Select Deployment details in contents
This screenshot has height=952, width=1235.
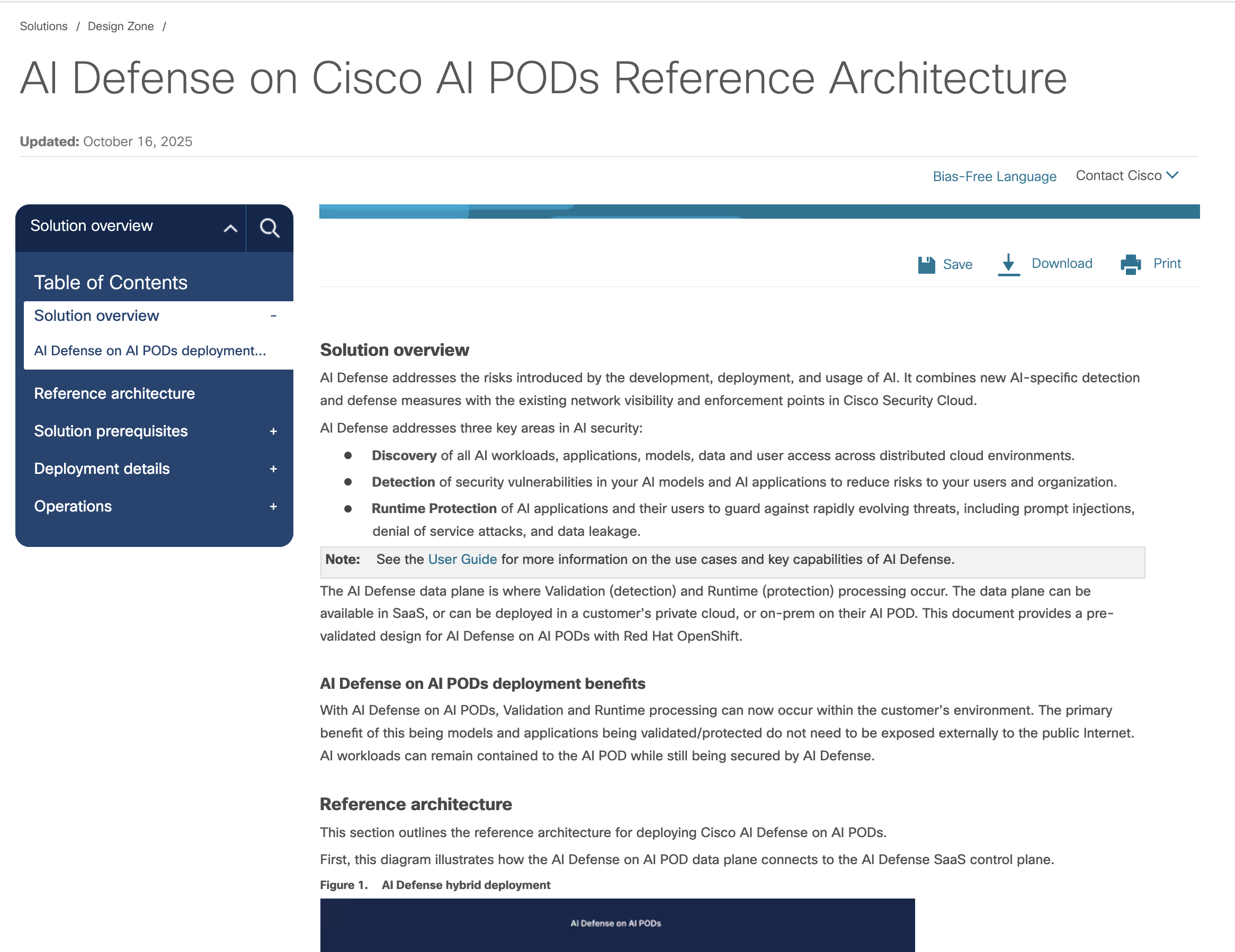(102, 469)
